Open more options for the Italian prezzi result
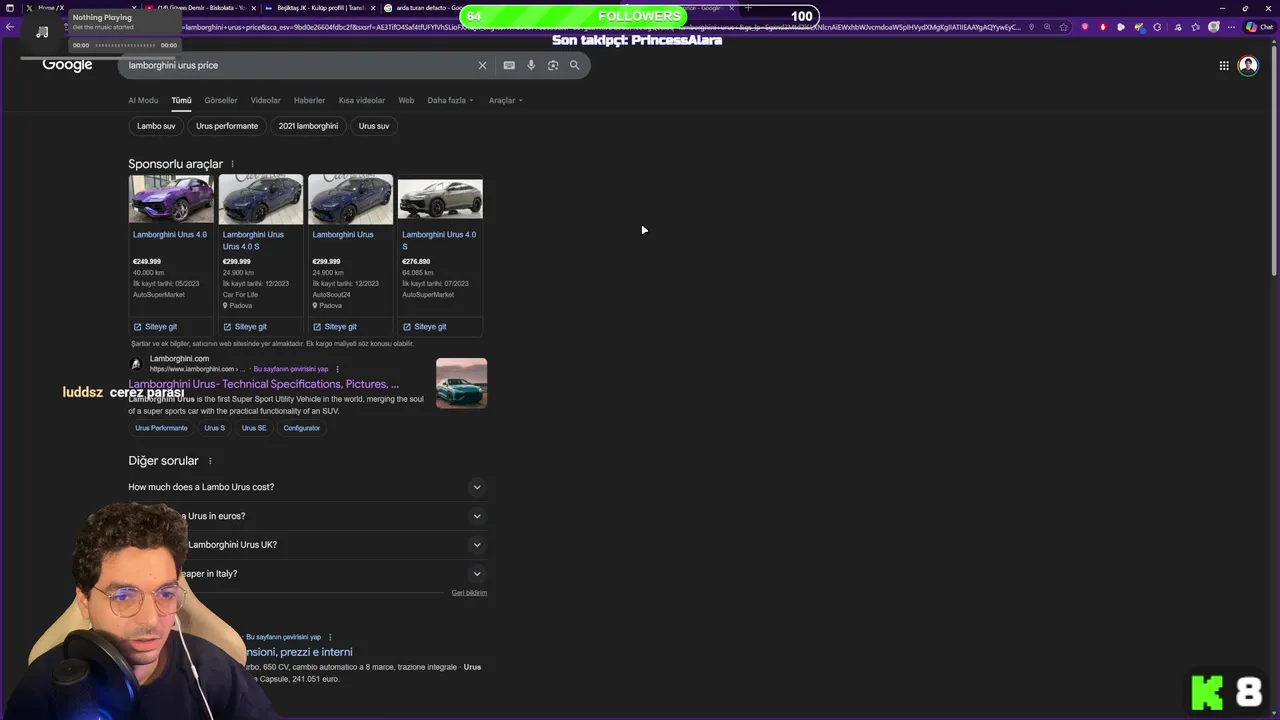 click(330, 637)
